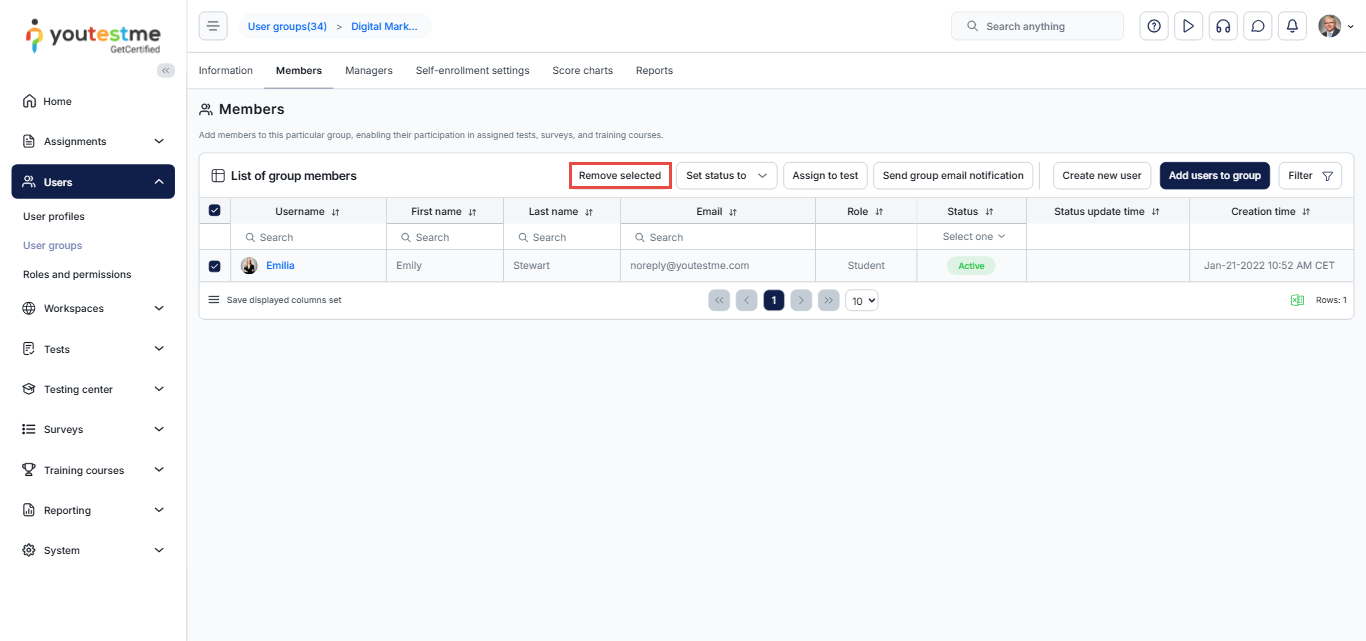
Task: Click the 'Remove selected' button
Action: [620, 176]
